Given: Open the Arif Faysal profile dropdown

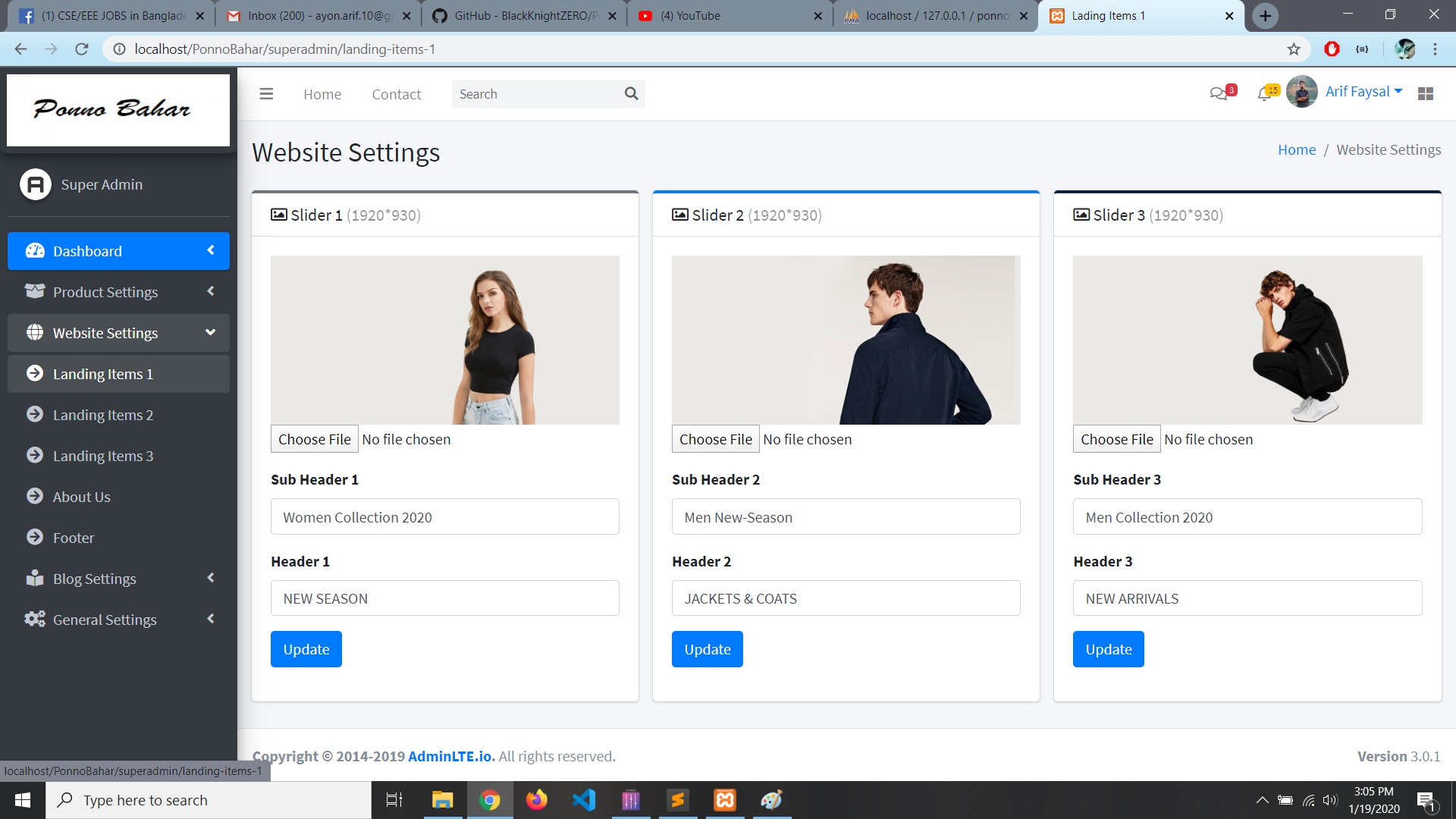Looking at the screenshot, I should (x=1363, y=90).
